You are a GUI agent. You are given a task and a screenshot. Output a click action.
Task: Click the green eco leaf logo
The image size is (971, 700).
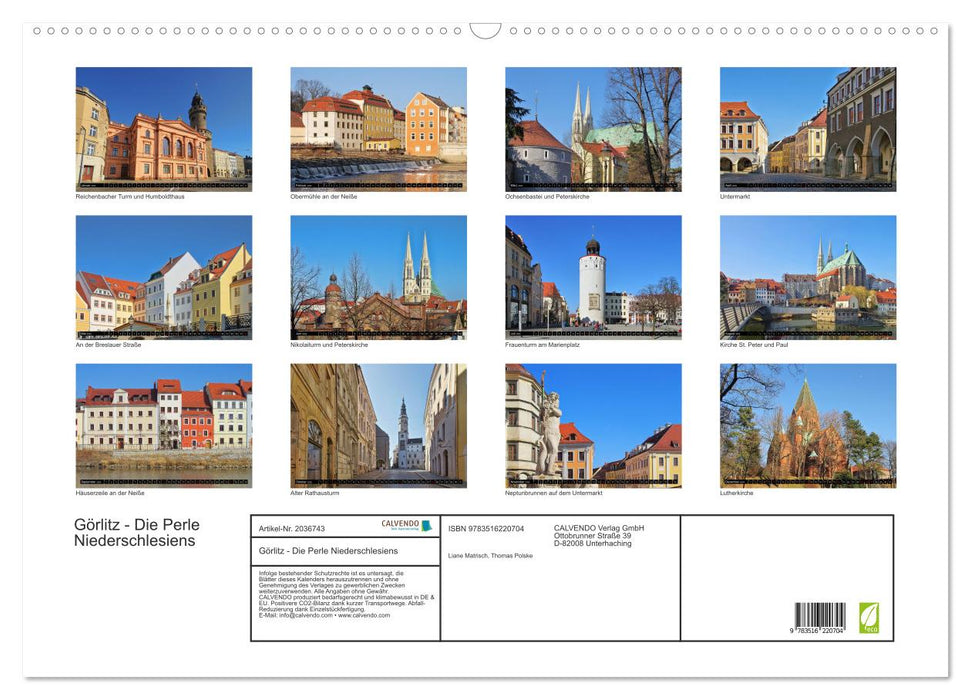tap(868, 617)
